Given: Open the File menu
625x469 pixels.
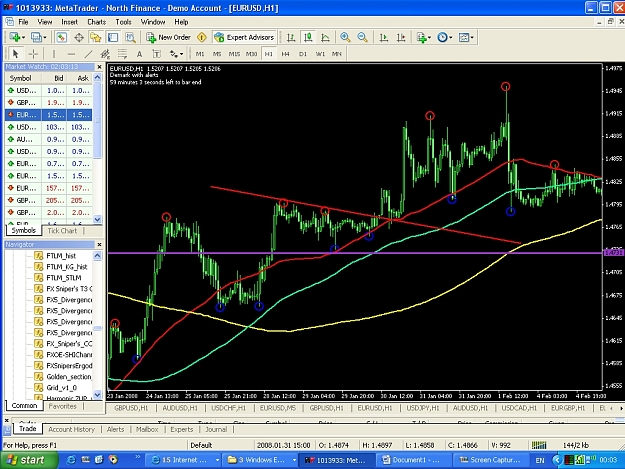Looking at the screenshot, I should coord(23,22).
